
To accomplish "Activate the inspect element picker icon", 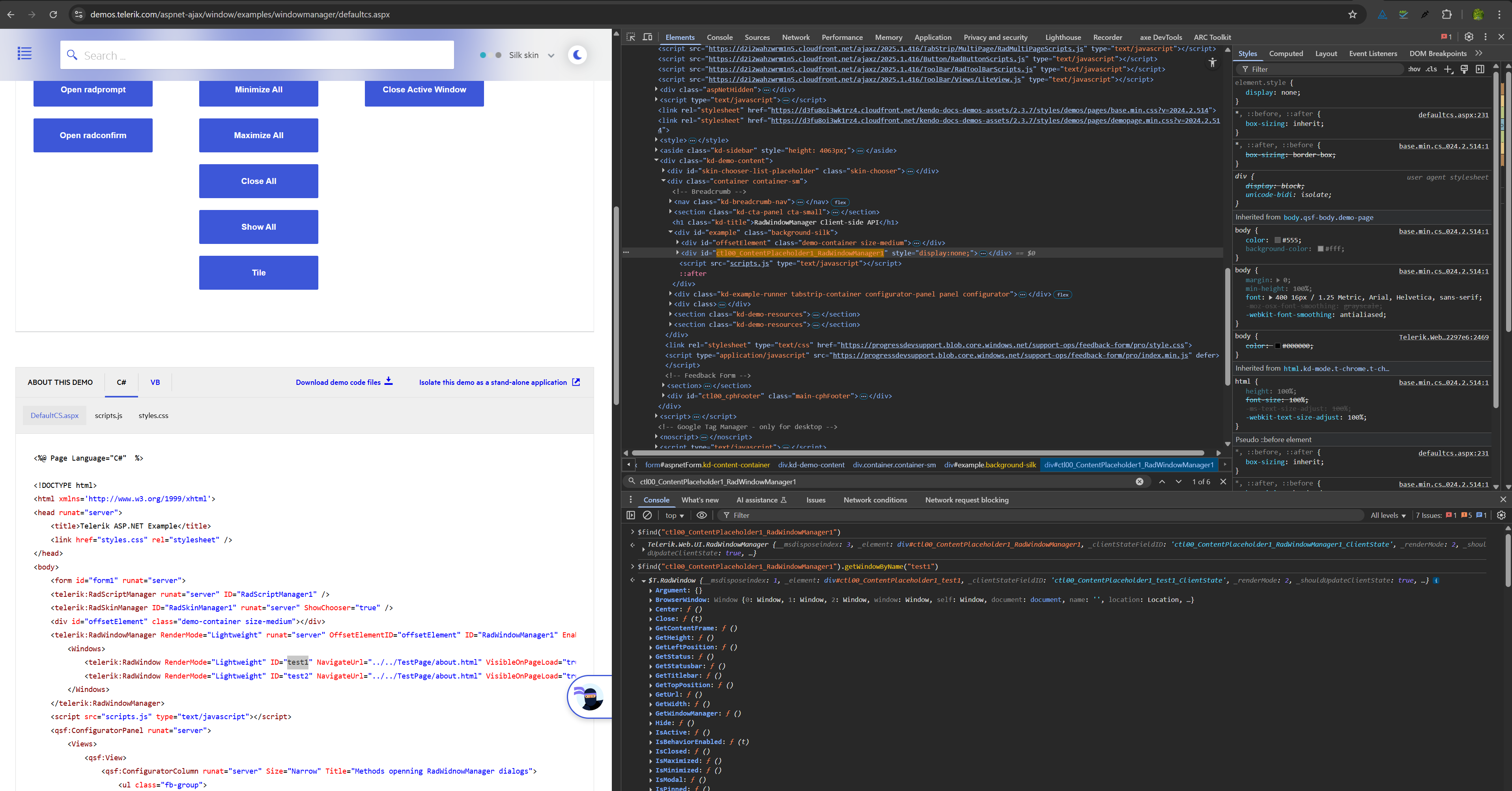I will [631, 37].
